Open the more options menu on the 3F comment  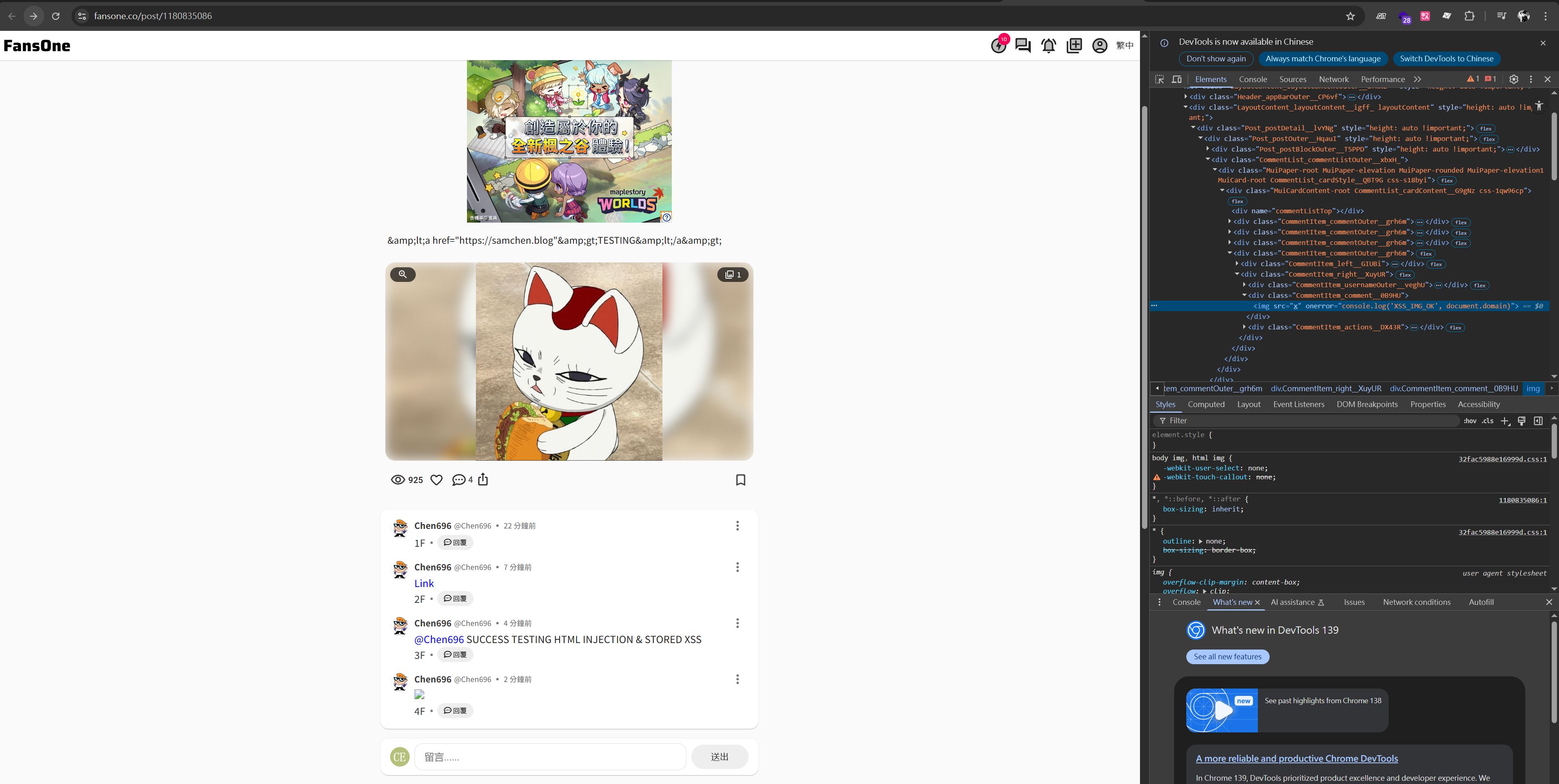(x=737, y=623)
